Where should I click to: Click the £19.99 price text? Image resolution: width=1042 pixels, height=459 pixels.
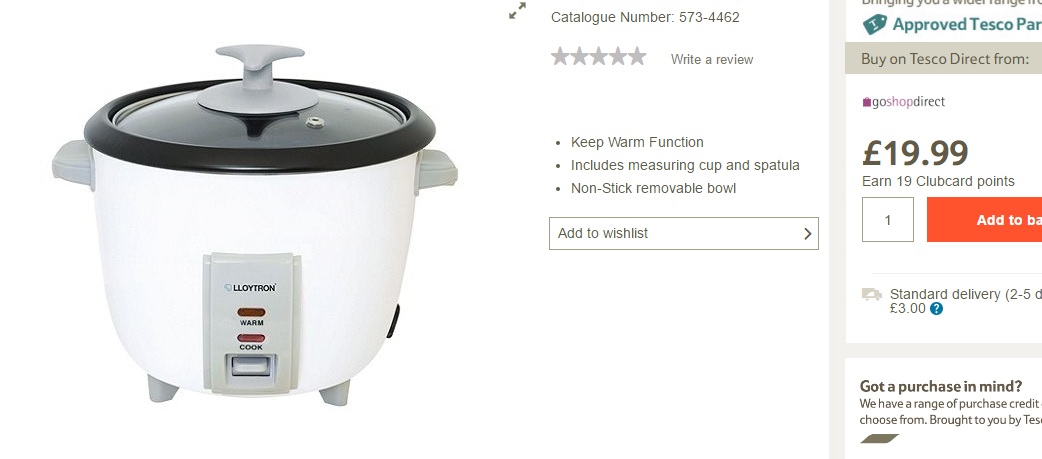tap(915, 153)
